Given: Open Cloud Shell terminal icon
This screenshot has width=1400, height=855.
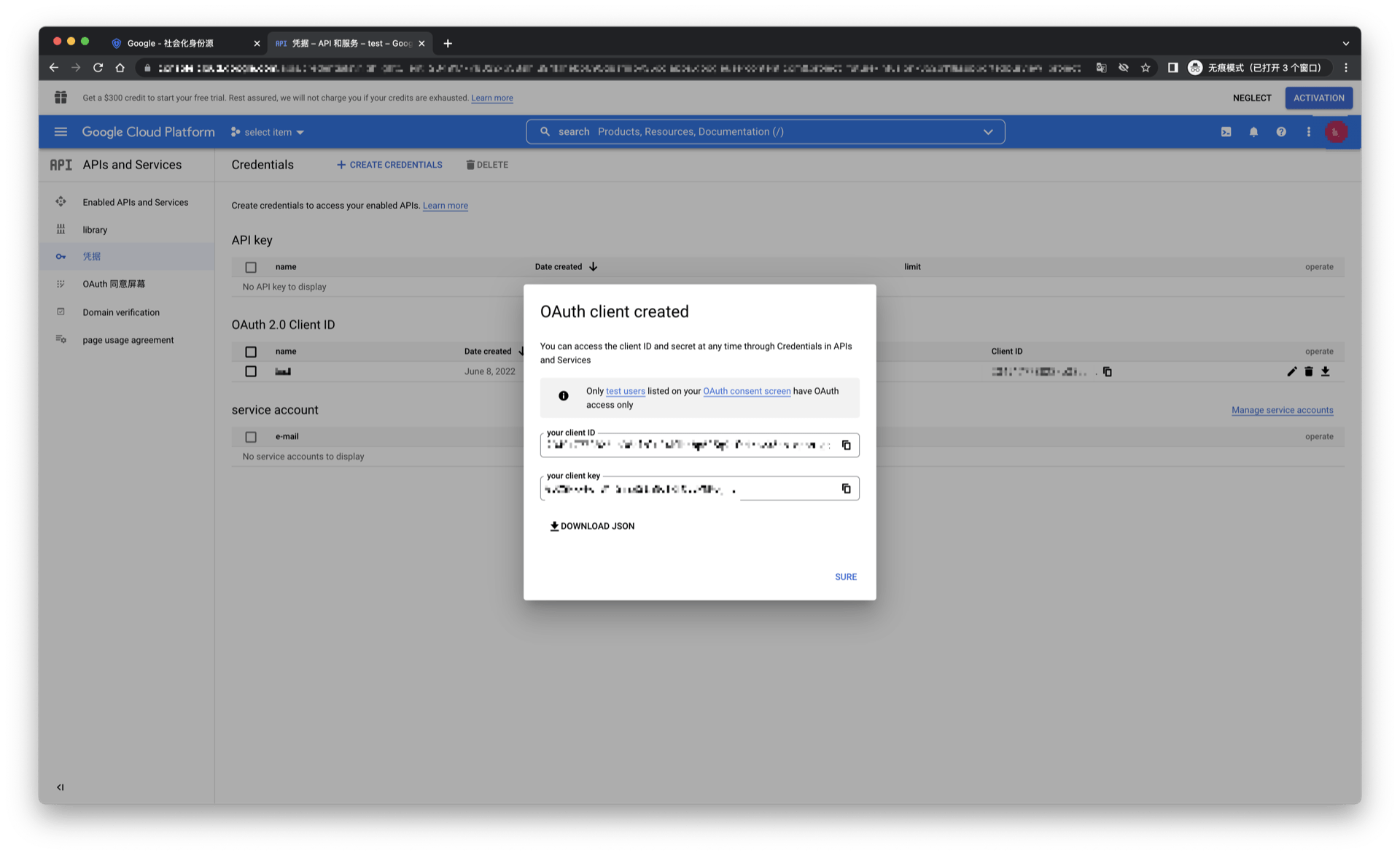Looking at the screenshot, I should (x=1226, y=132).
